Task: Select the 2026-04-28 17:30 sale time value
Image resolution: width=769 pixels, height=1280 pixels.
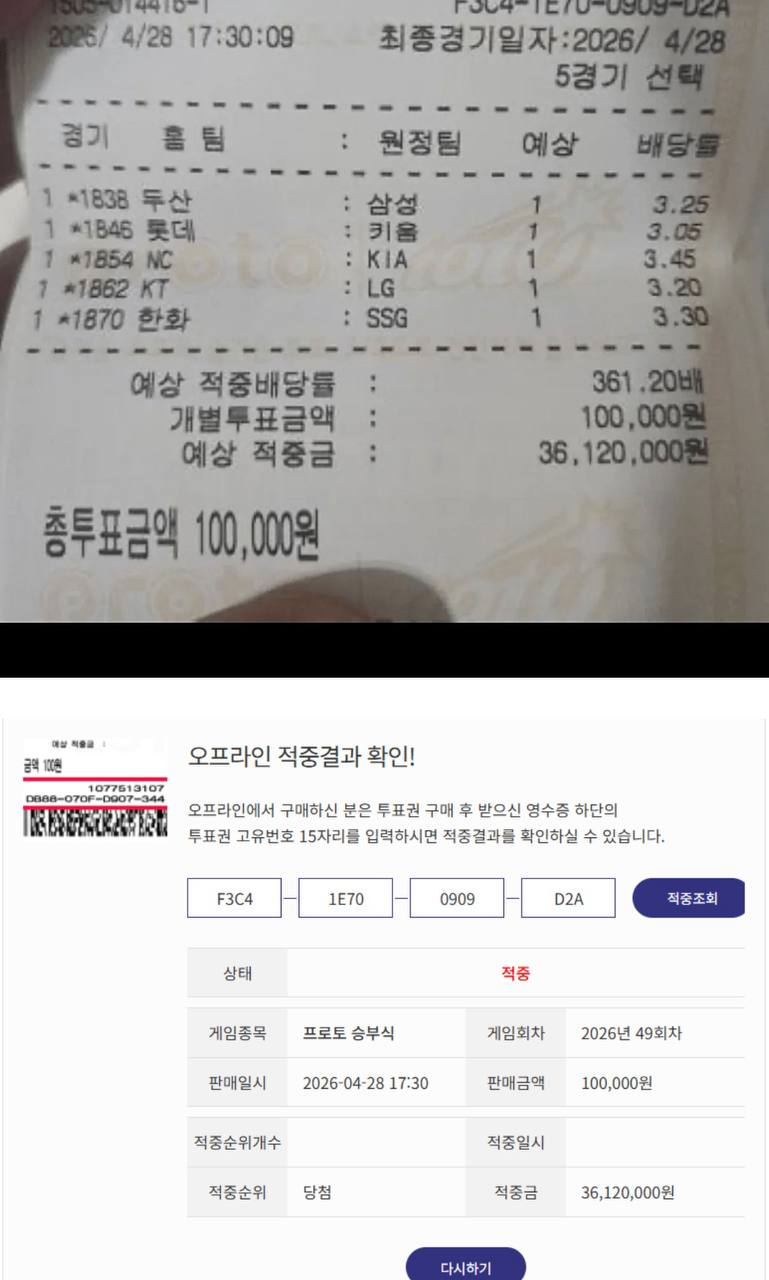Action: coord(365,1083)
